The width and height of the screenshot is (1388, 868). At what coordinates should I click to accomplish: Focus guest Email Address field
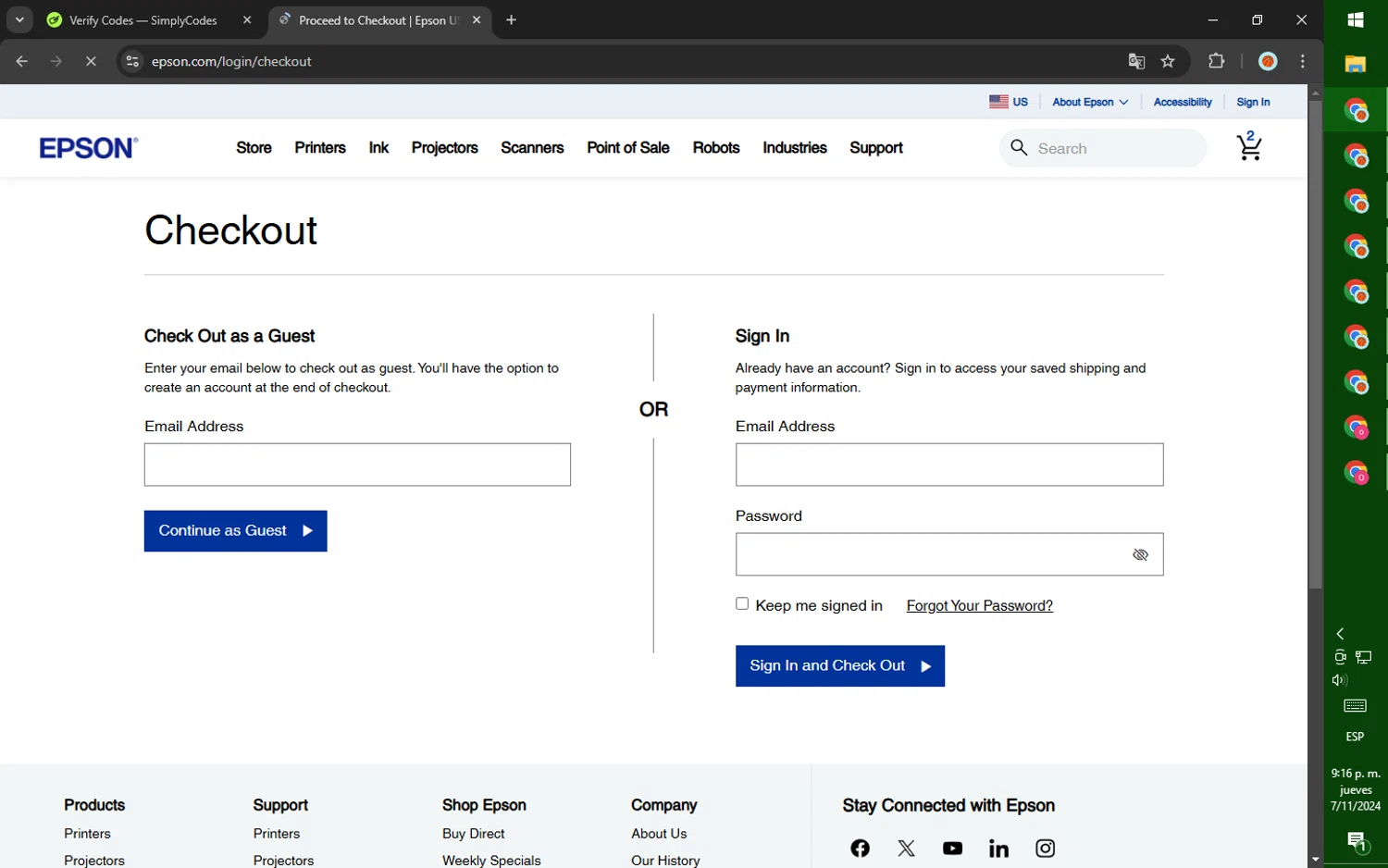357,465
